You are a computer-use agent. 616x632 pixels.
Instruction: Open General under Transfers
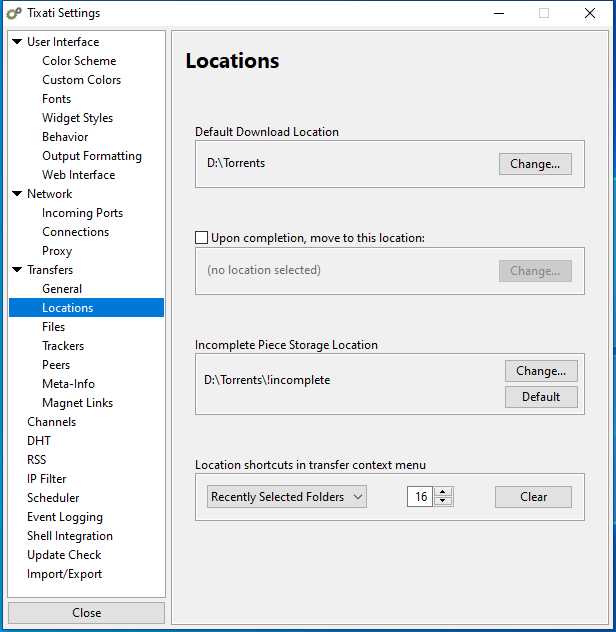[62, 289]
